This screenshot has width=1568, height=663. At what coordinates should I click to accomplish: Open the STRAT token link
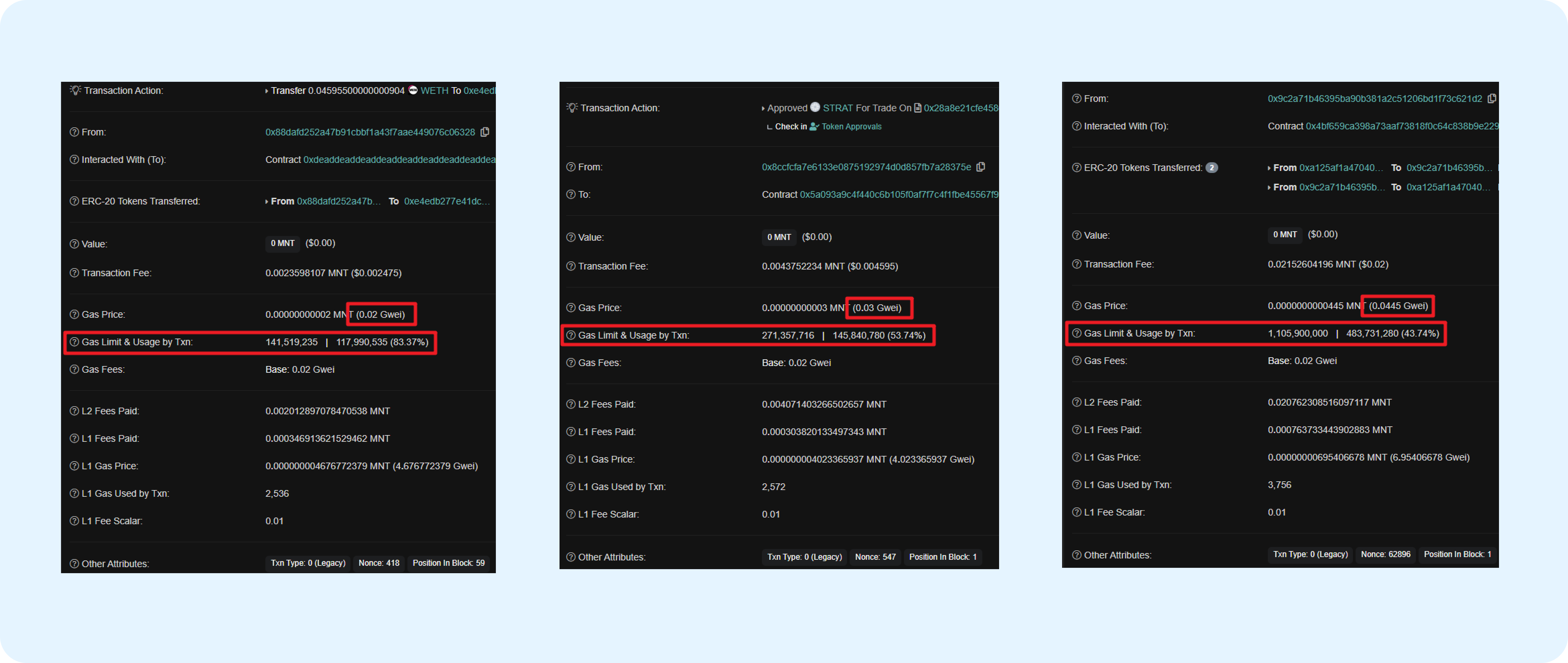coord(838,108)
